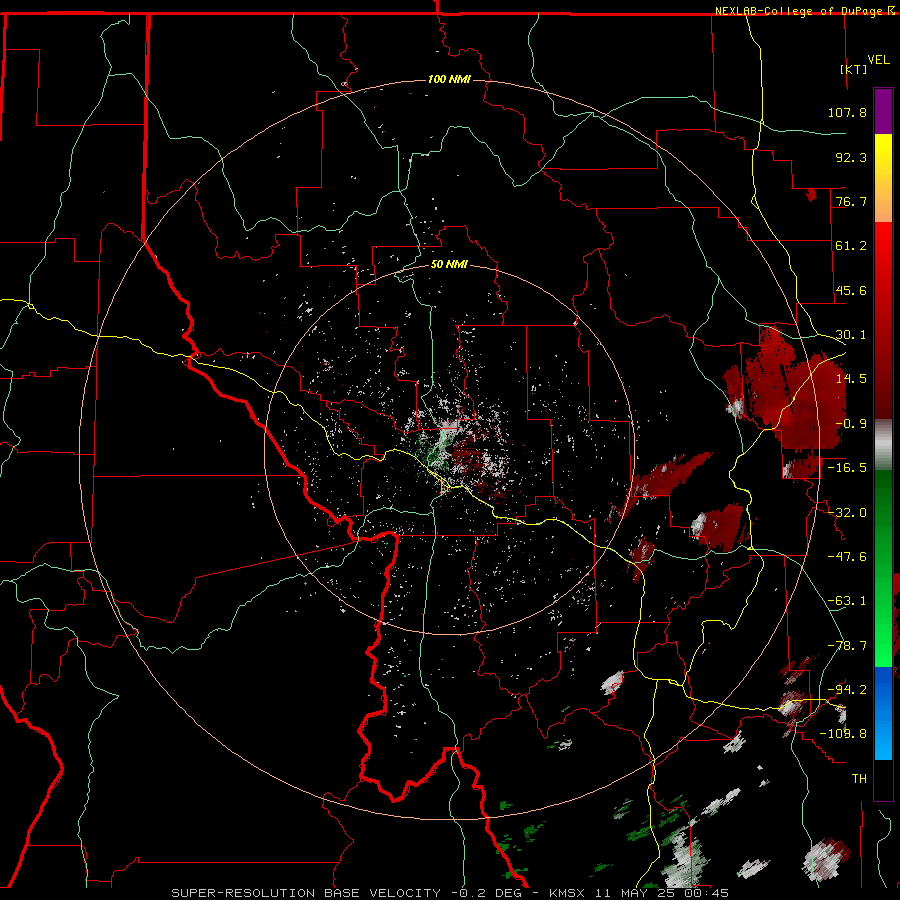Viewport: 900px width, 900px height.
Task: Select the 14.5 scale value
Action: (x=851, y=379)
